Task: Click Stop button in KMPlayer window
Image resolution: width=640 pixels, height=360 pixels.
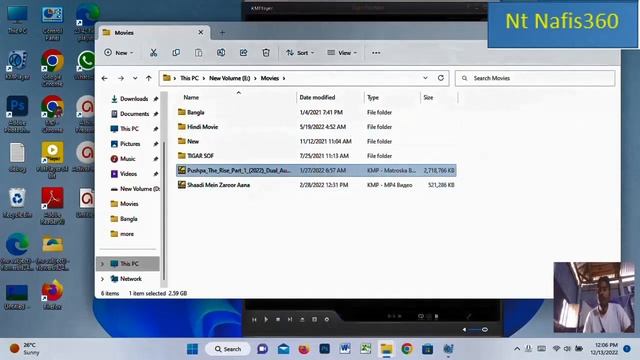Action: coord(278,320)
